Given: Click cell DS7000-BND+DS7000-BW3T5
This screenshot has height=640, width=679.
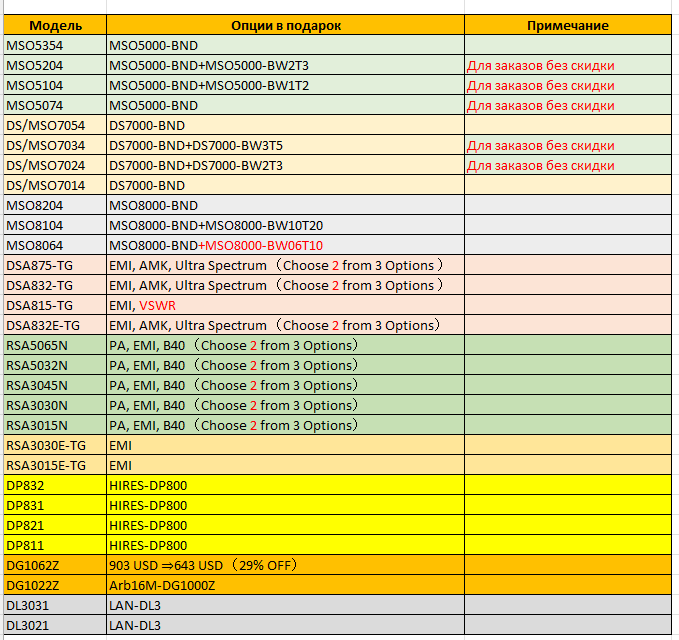Looking at the screenshot, I should [x=285, y=145].
